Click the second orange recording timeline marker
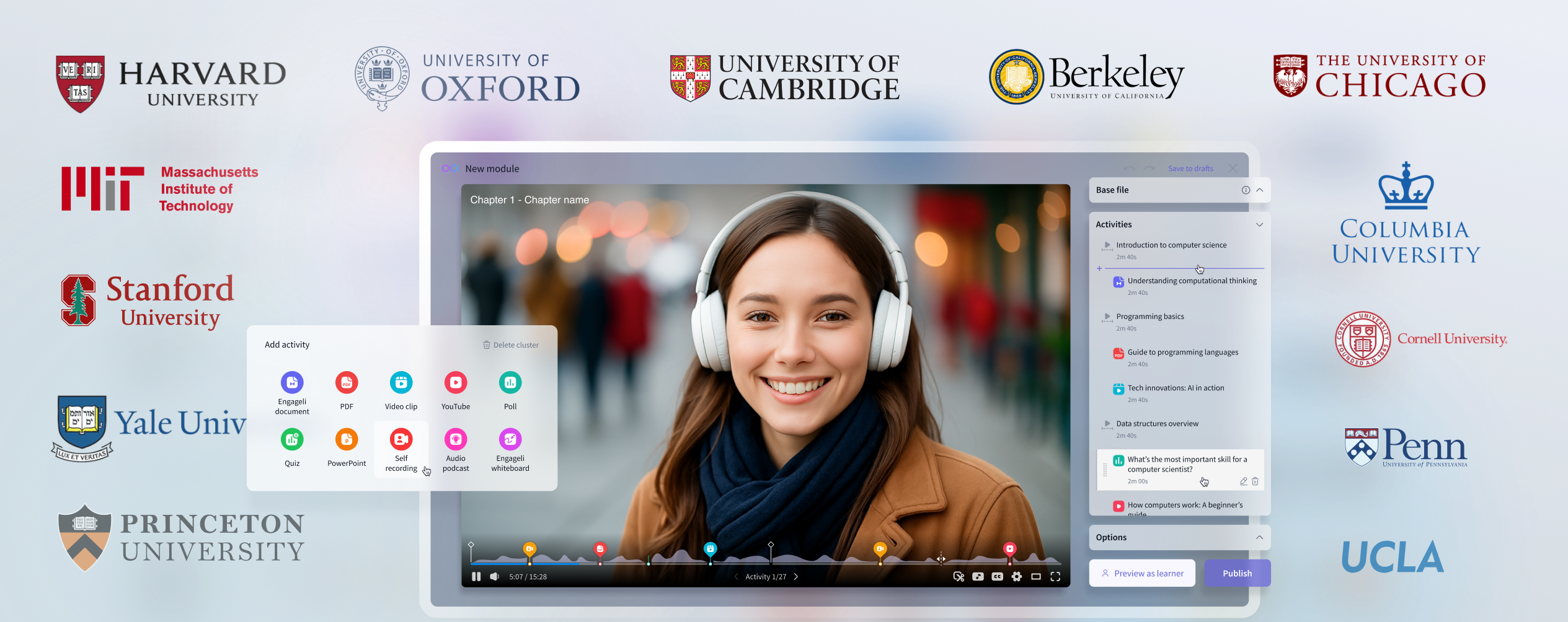The width and height of the screenshot is (1568, 622). click(880, 549)
